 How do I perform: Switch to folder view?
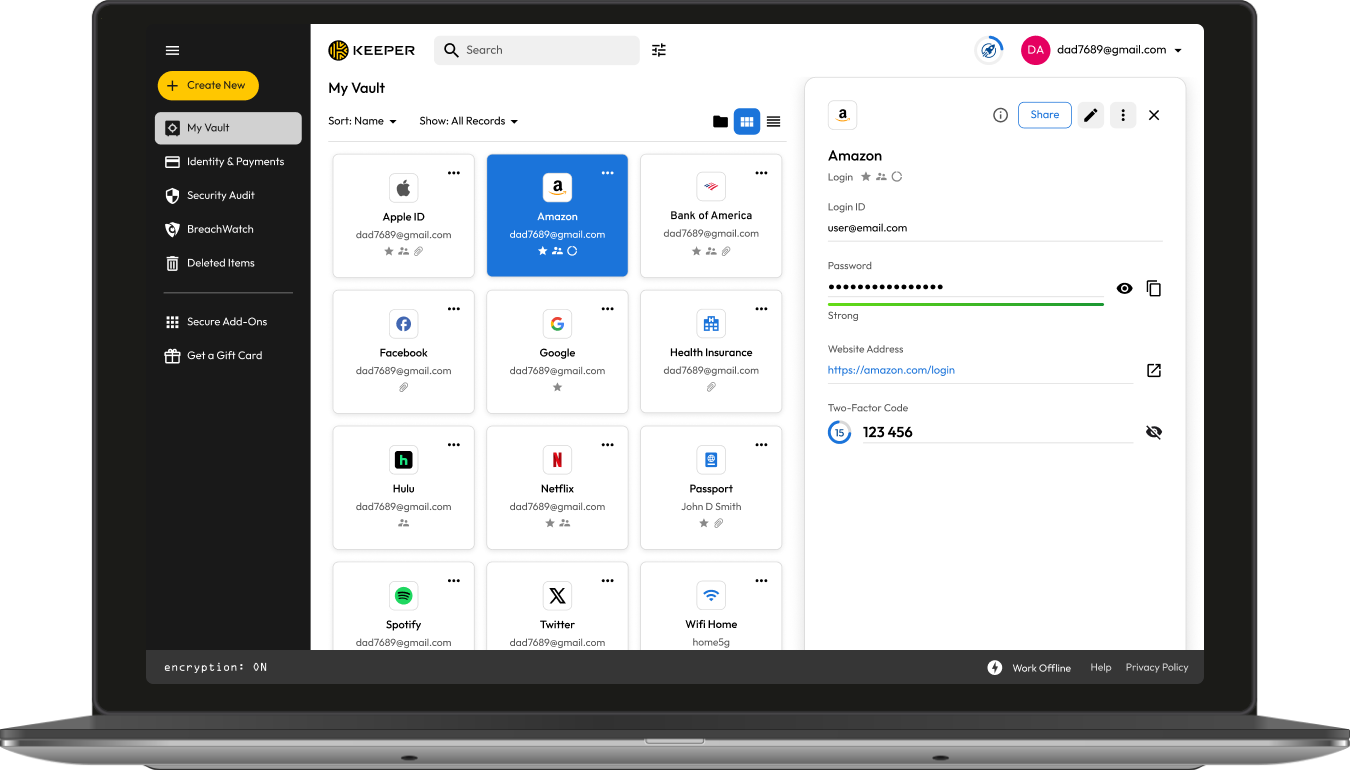coord(720,121)
